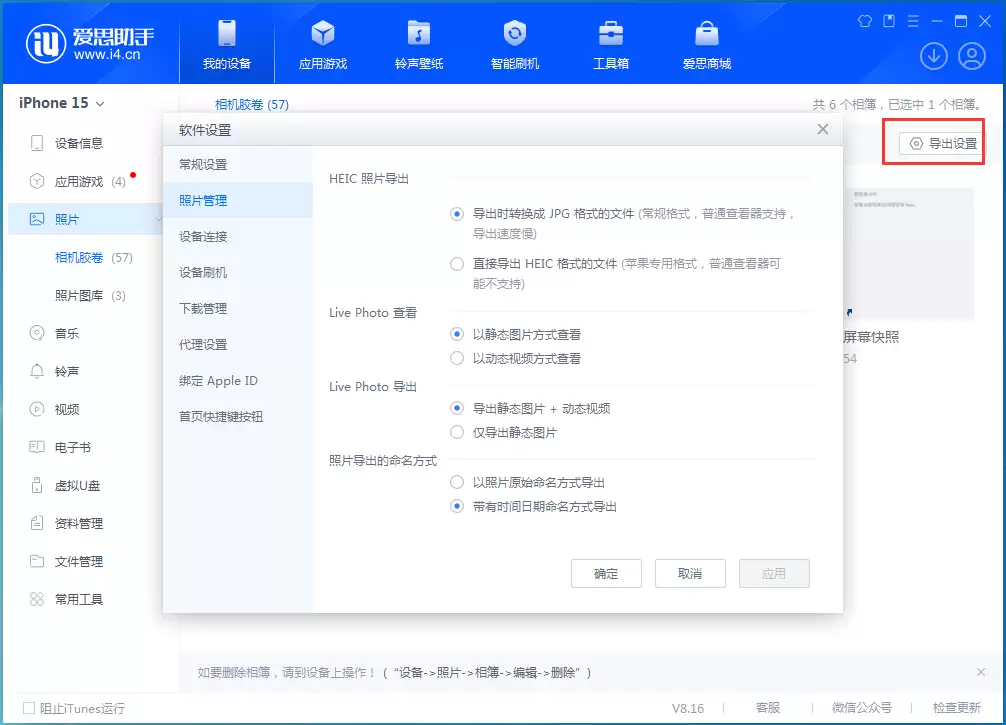Screen dimensions: 1006x725
Task: Open the 屏幕快照 album thumbnail
Action: coord(909,254)
